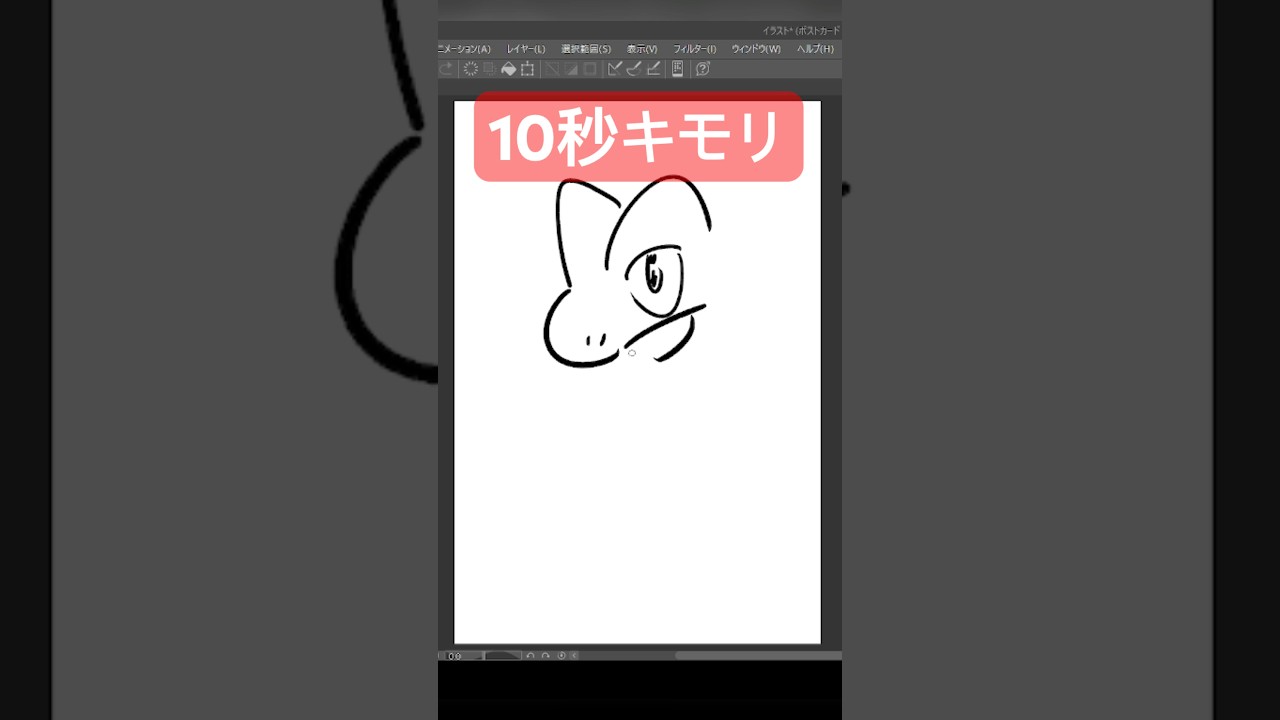Enable Snap to Special Ruler icon
Image resolution: width=1280 pixels, height=720 pixels.
[634, 69]
